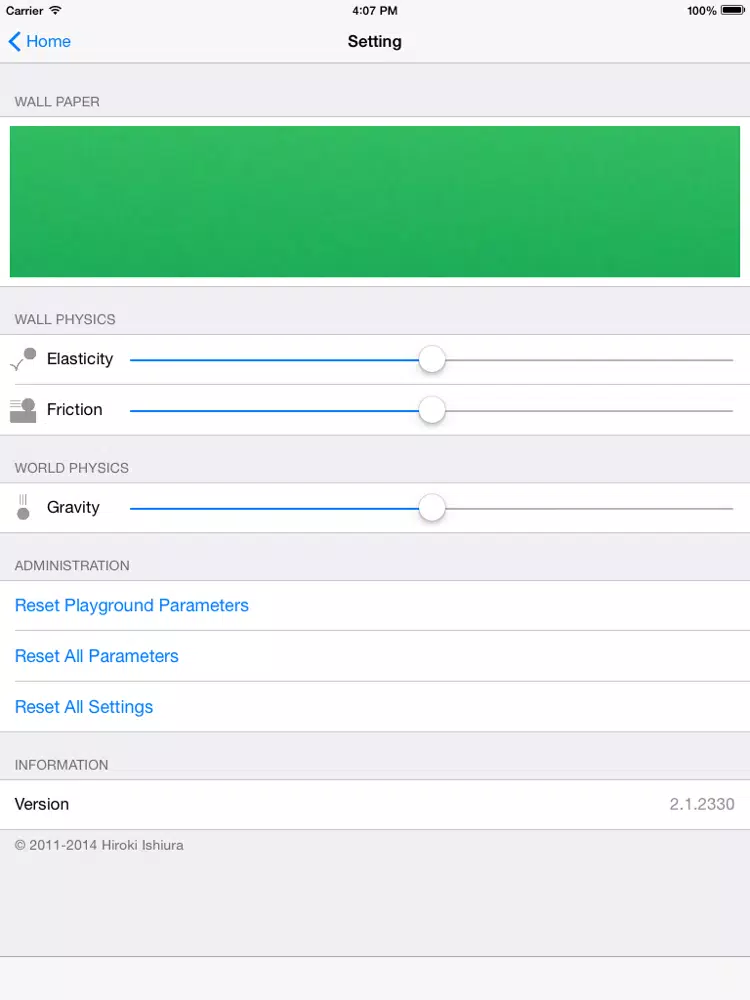
Task: Click the INFORMATION section header
Action: (x=61, y=765)
